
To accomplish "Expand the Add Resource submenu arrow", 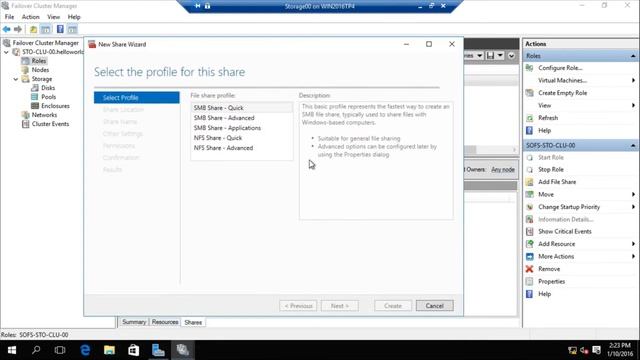I will coord(633,244).
